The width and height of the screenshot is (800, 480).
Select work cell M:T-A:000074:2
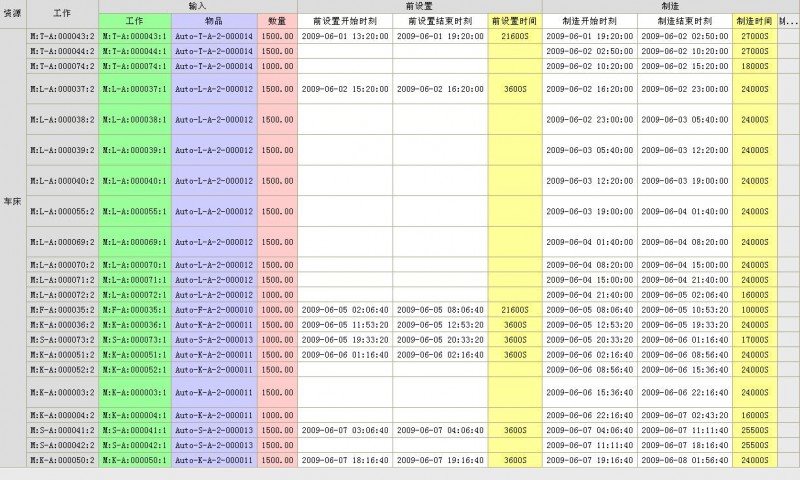pos(62,66)
